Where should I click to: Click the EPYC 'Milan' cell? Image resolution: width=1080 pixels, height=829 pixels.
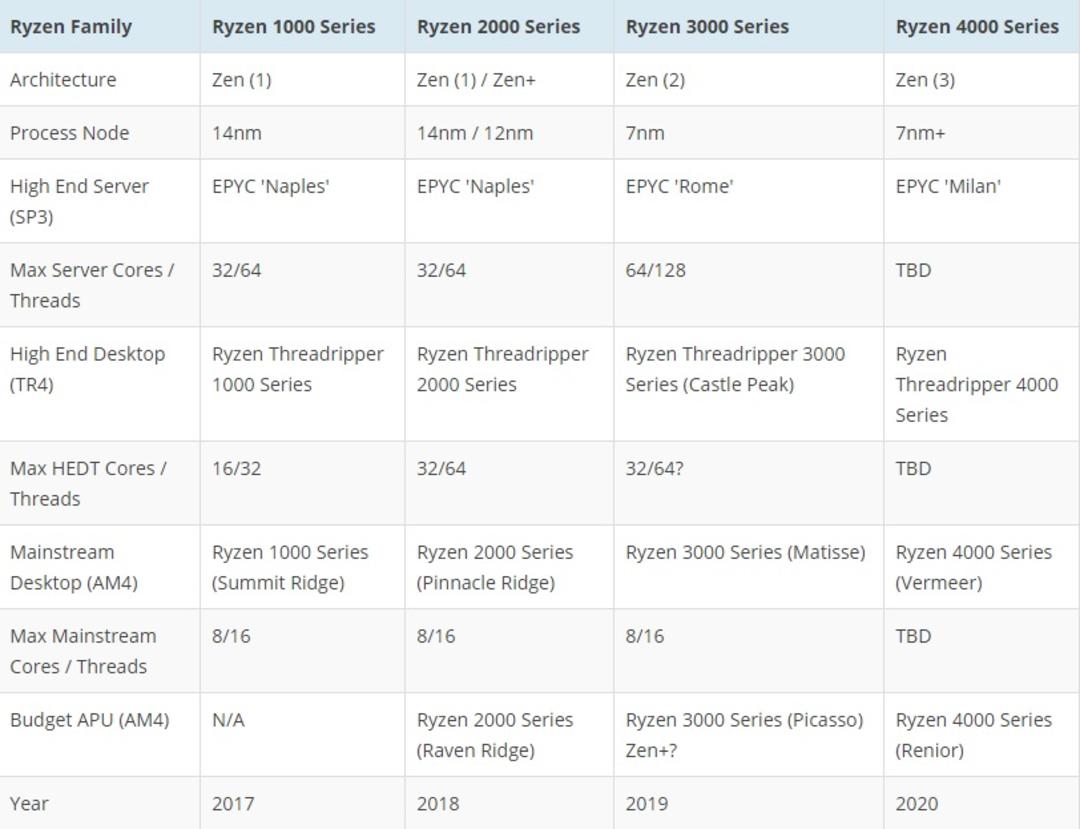982,201
